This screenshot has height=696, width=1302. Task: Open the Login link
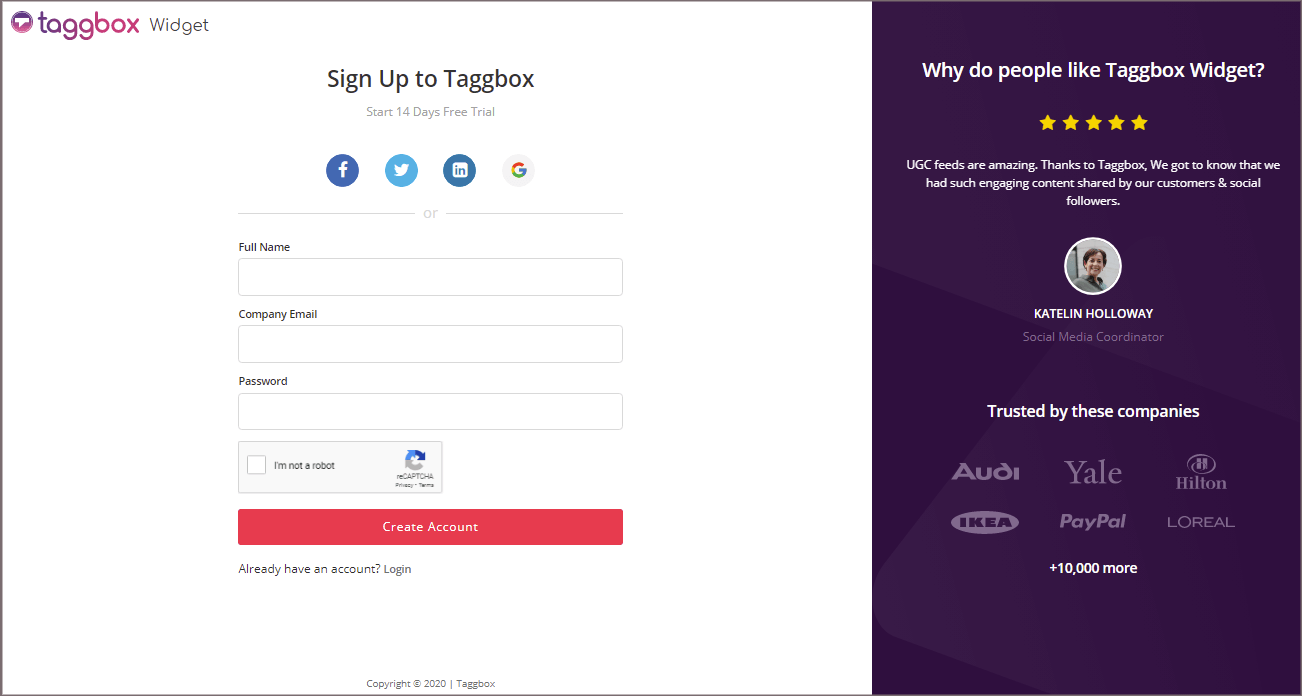(x=397, y=569)
